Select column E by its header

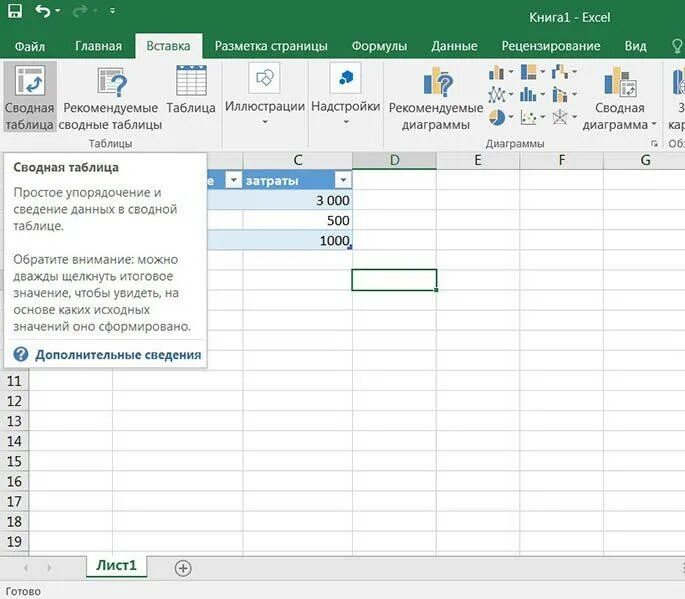coord(478,160)
